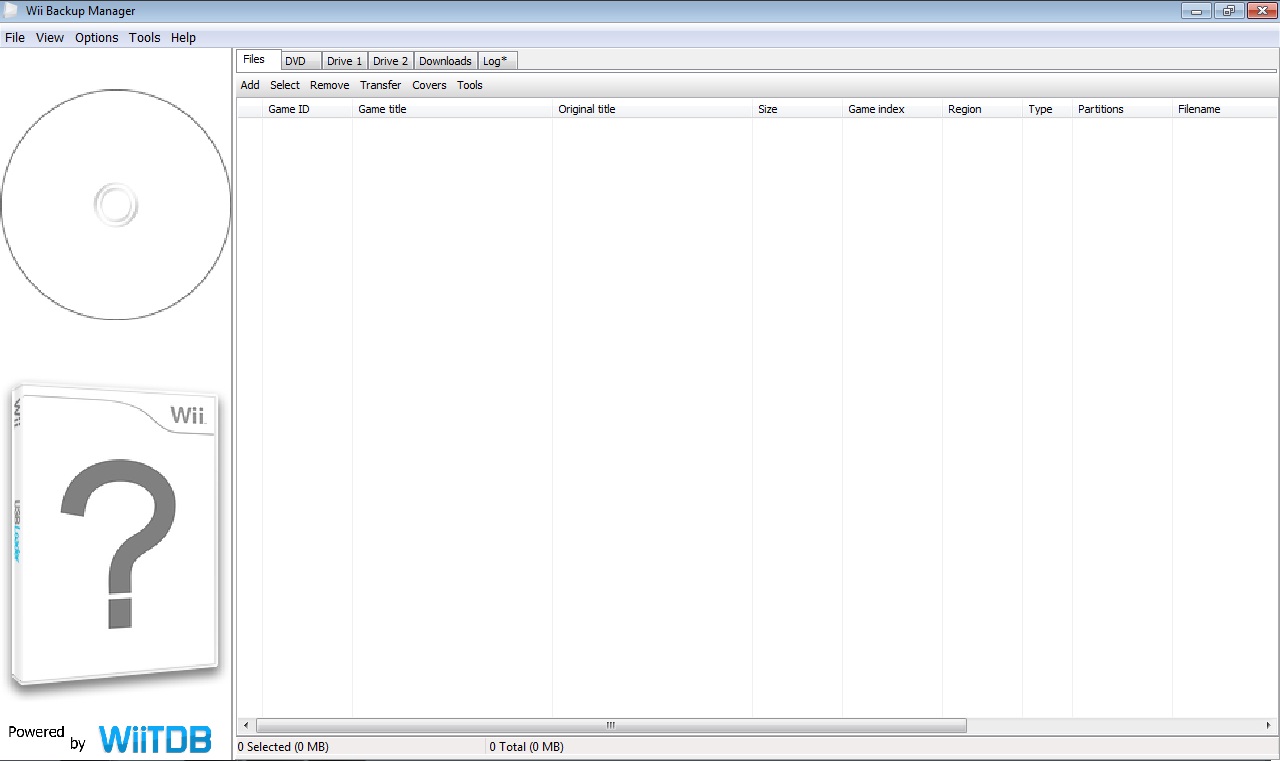
Task: Open the Remove toolbar menu
Action: click(x=330, y=85)
